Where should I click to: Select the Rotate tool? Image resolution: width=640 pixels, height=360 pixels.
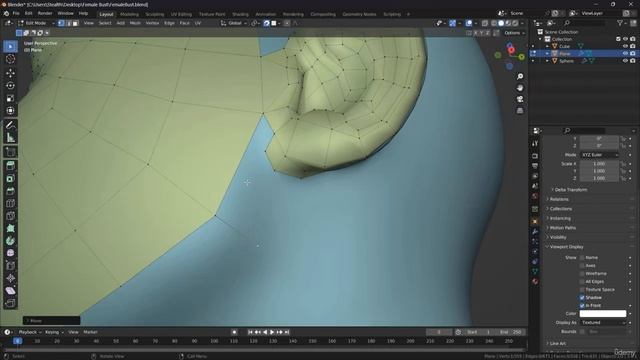pyautogui.click(x=10, y=86)
